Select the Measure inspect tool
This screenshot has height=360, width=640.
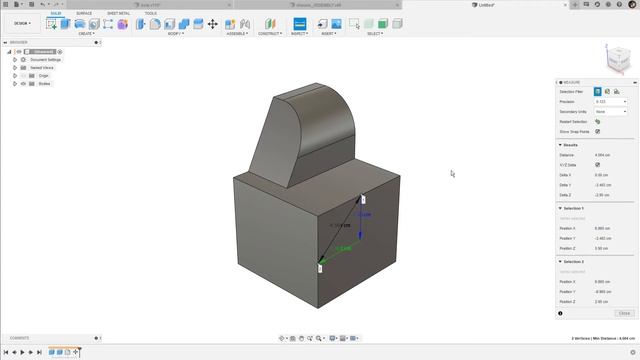[300, 24]
